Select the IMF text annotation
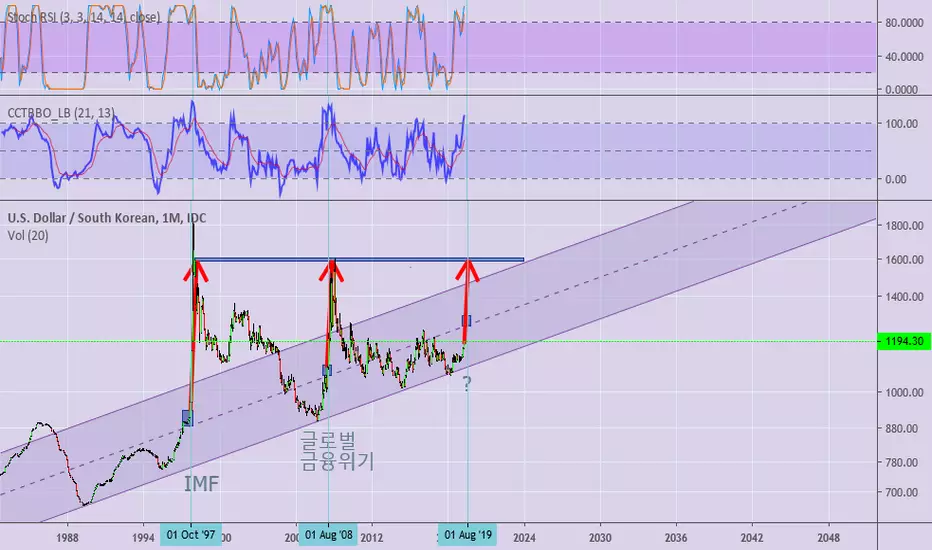The height and width of the screenshot is (550, 932). [x=201, y=484]
